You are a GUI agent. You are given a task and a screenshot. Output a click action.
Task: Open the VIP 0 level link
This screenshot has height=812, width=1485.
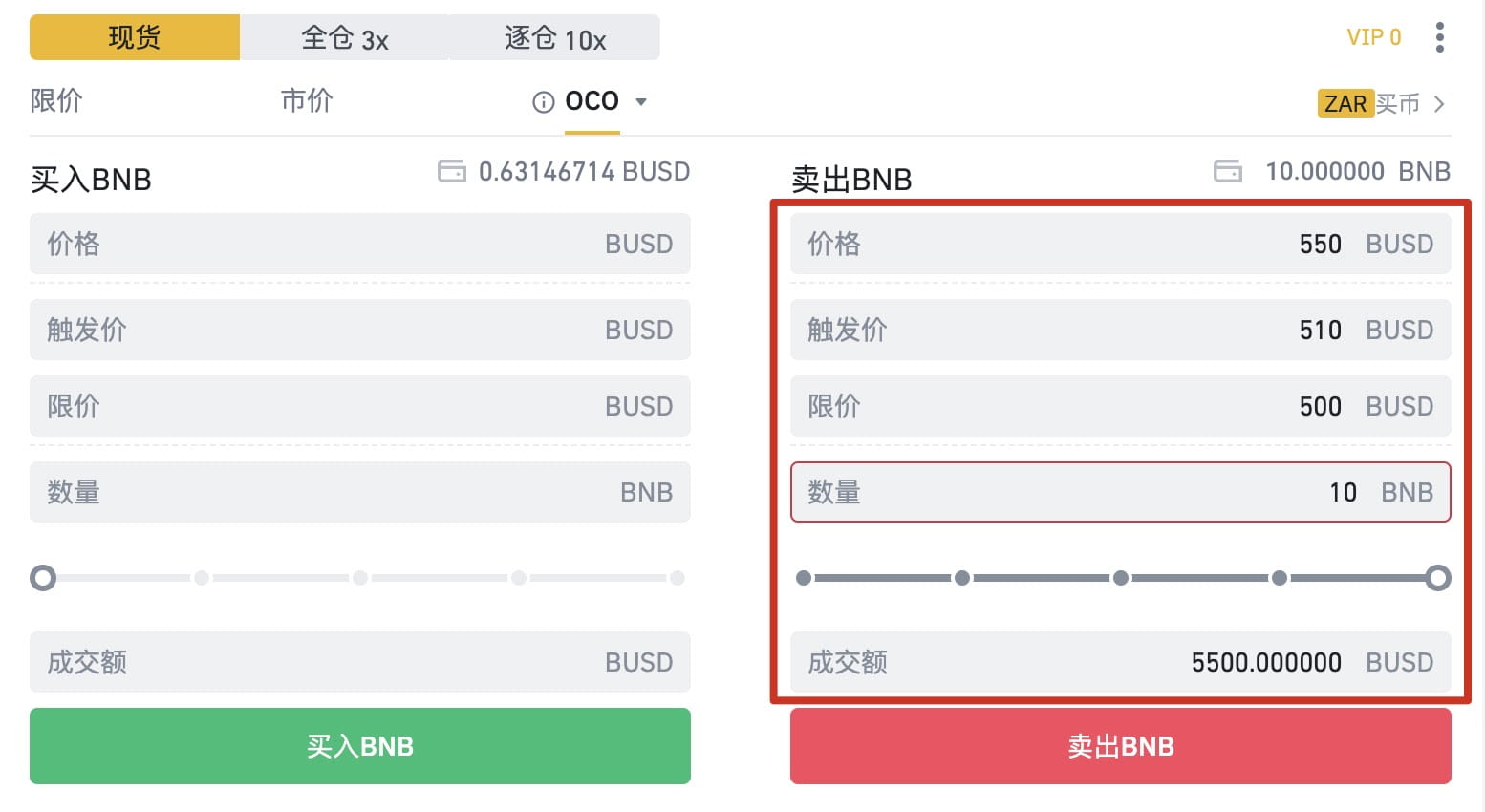1373,37
